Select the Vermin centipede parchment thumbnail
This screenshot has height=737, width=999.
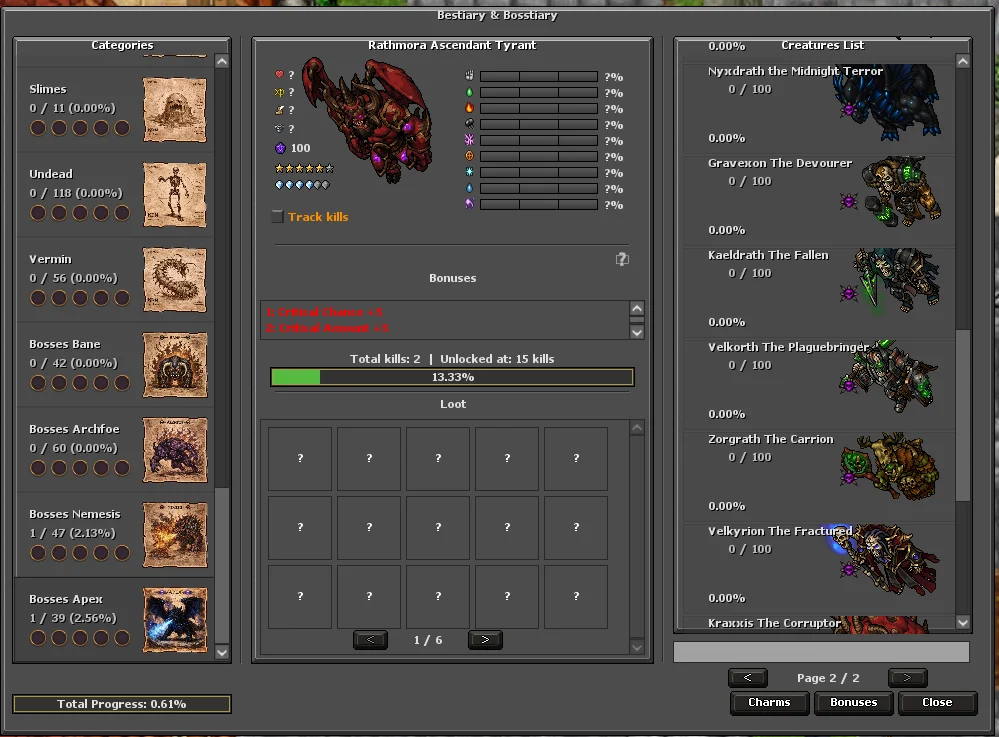pyautogui.click(x=175, y=280)
